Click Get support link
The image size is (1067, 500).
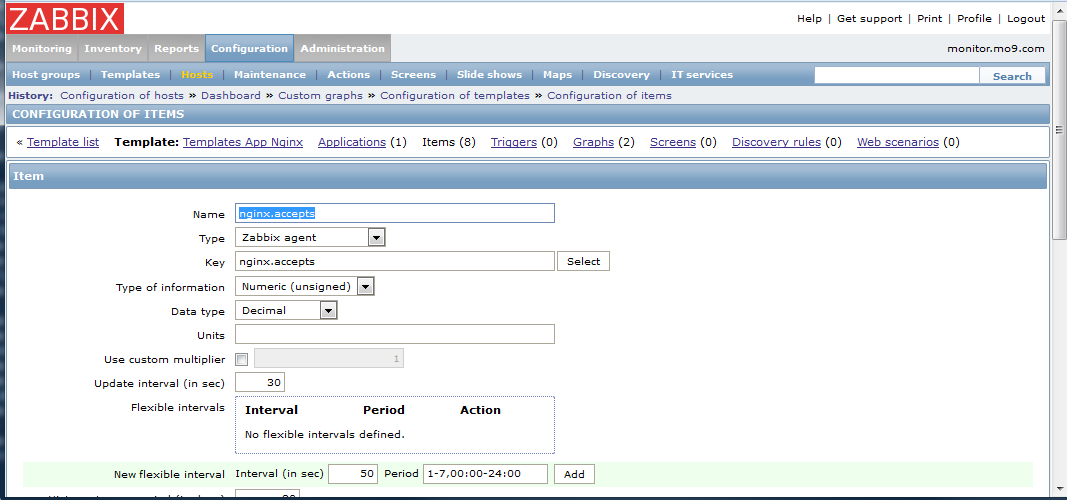(870, 19)
